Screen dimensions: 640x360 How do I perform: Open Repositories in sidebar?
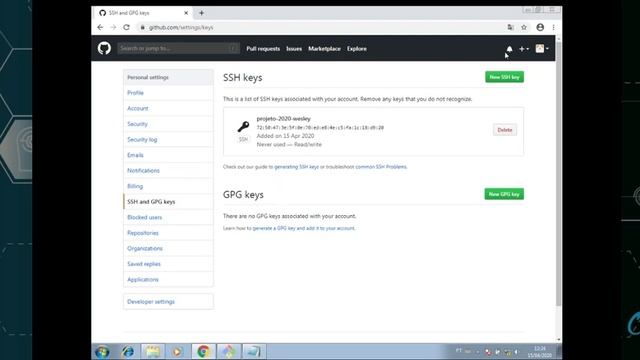point(168,233)
